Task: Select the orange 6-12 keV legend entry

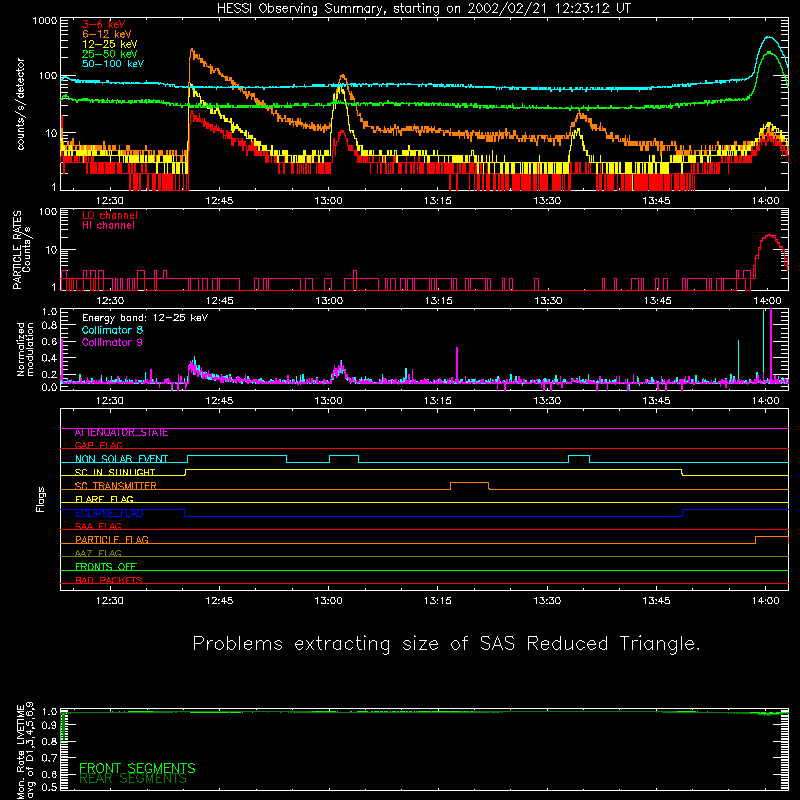Action: (x=107, y=34)
